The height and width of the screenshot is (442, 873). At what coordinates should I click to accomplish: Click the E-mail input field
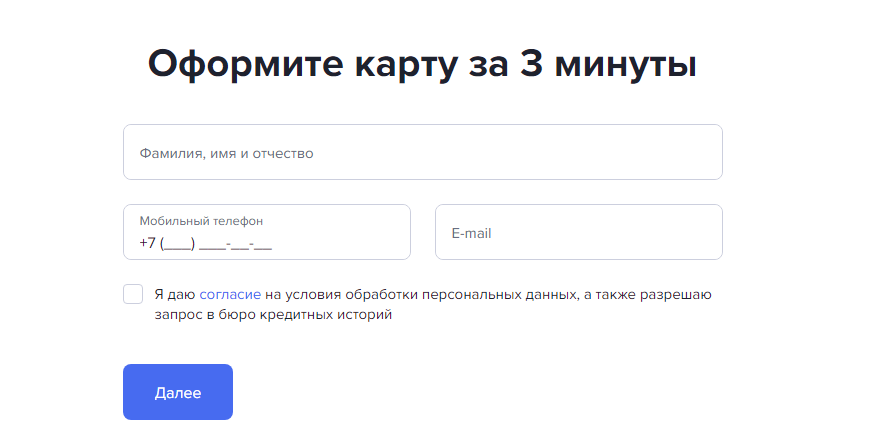pyautogui.click(x=578, y=232)
